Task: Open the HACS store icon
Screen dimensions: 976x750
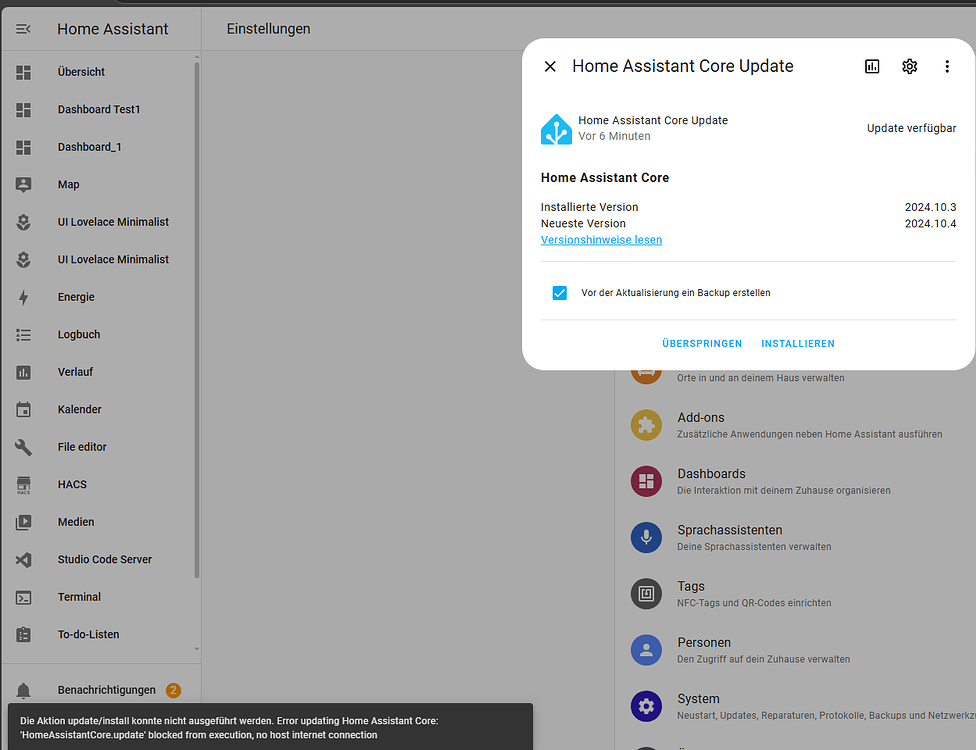Action: tap(23, 485)
